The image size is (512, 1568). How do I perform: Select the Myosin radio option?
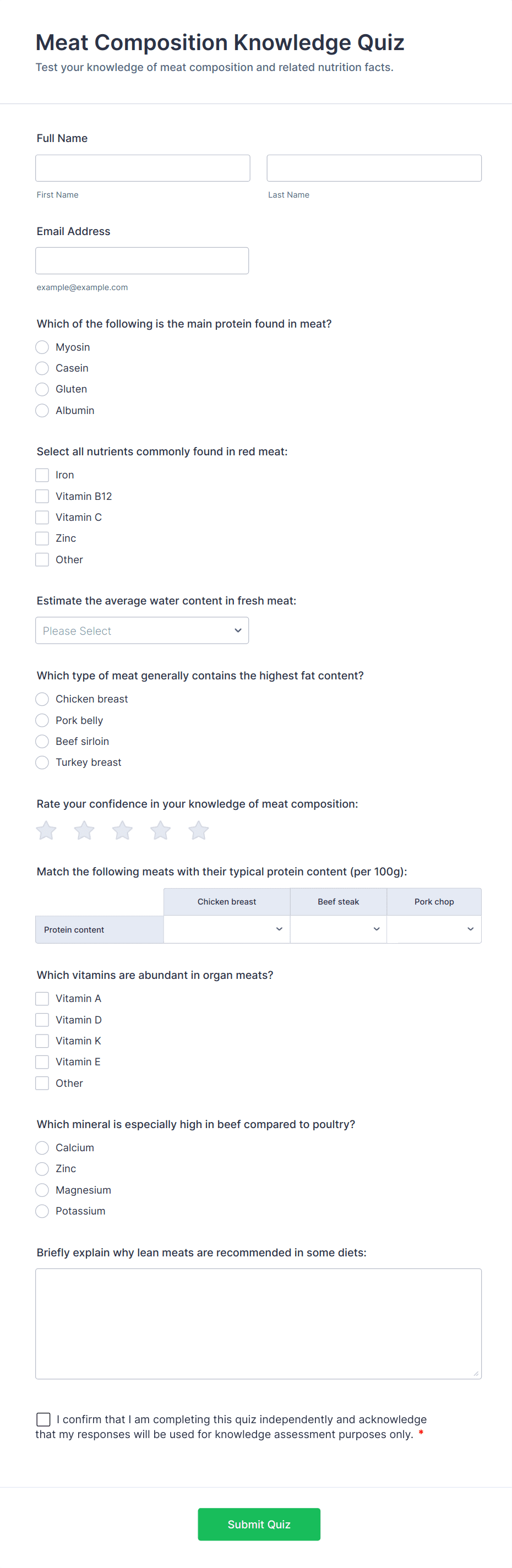42,347
